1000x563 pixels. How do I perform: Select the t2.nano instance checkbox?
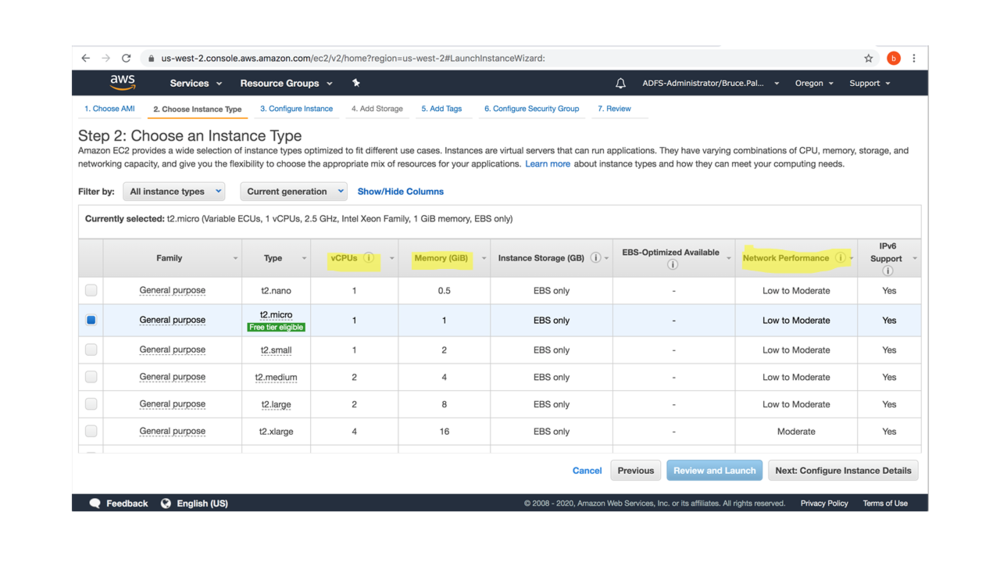[x=91, y=290]
